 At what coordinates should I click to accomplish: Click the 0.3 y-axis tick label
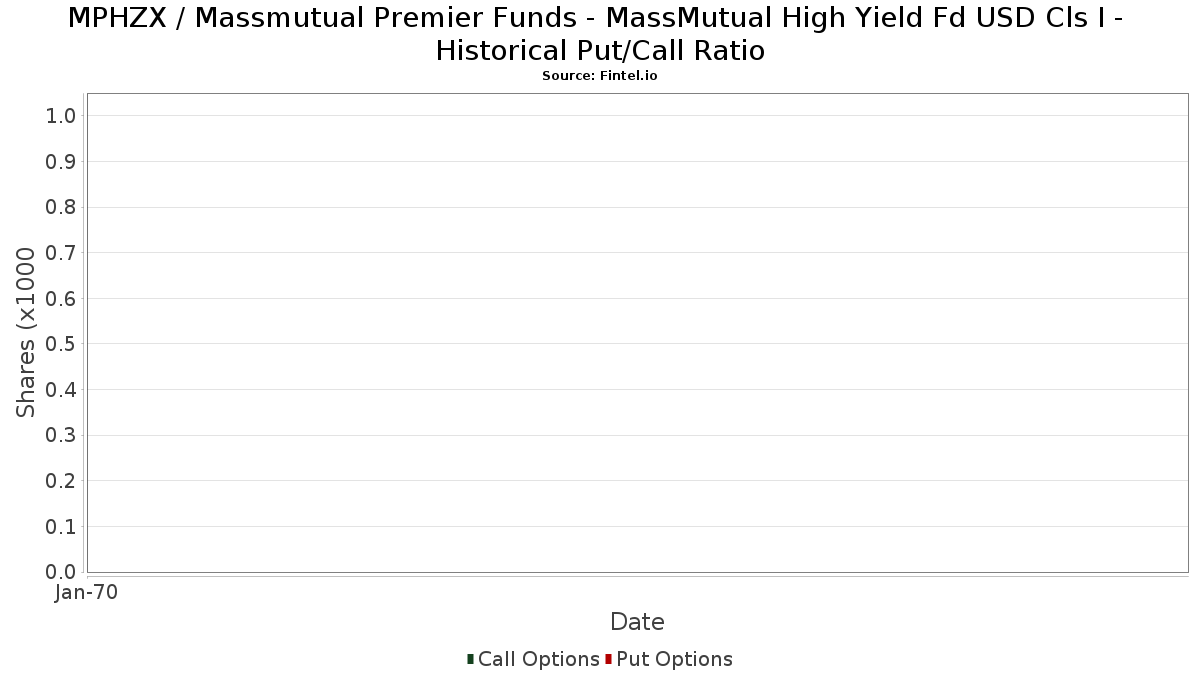click(61, 435)
